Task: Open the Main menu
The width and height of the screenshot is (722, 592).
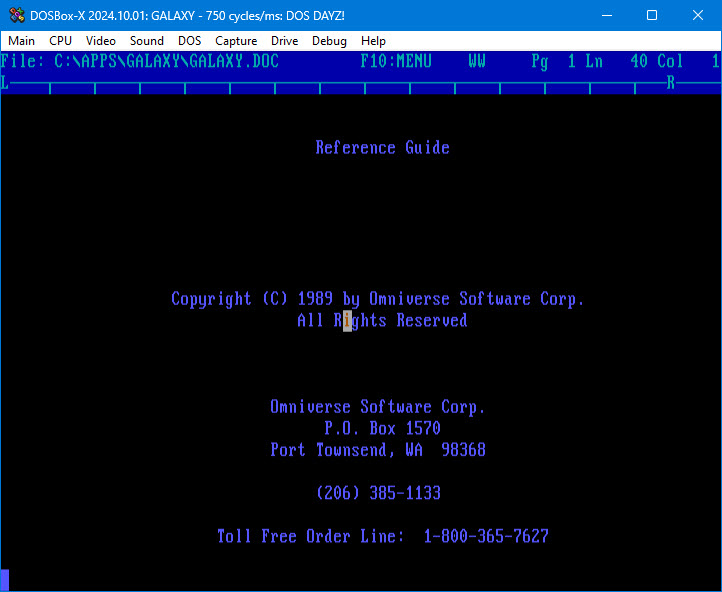Action: coord(21,41)
